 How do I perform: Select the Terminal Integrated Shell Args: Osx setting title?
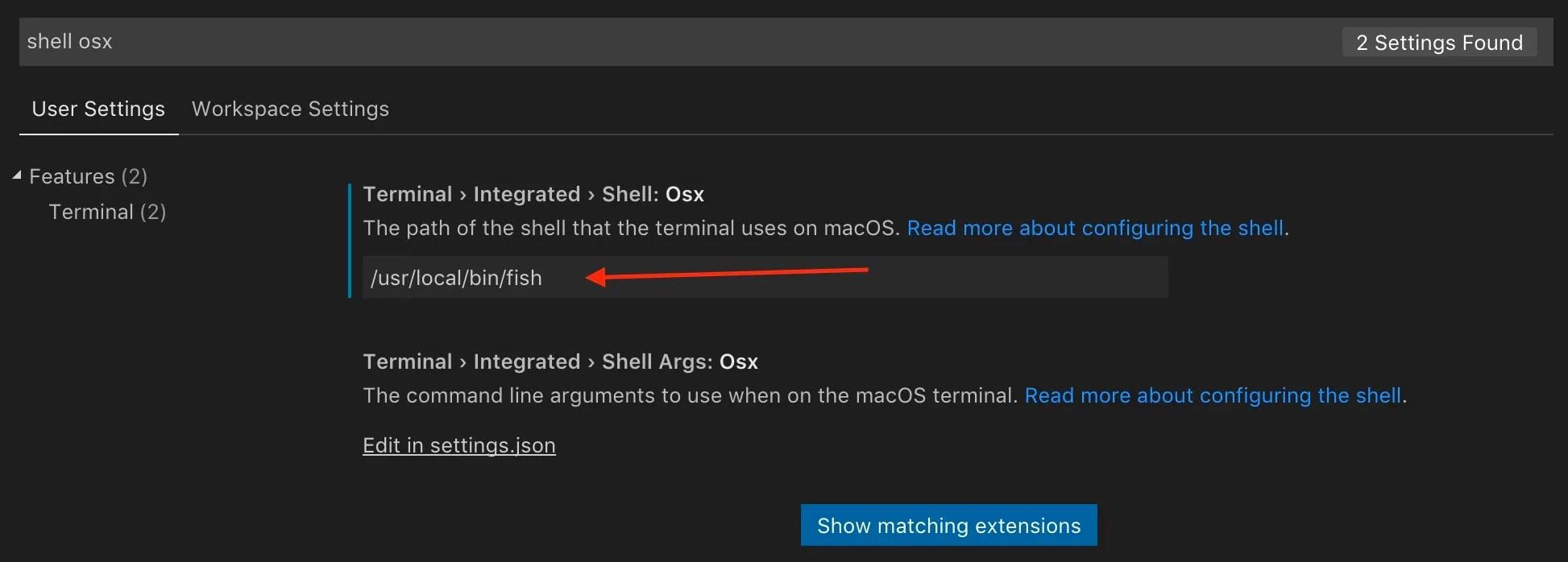560,362
